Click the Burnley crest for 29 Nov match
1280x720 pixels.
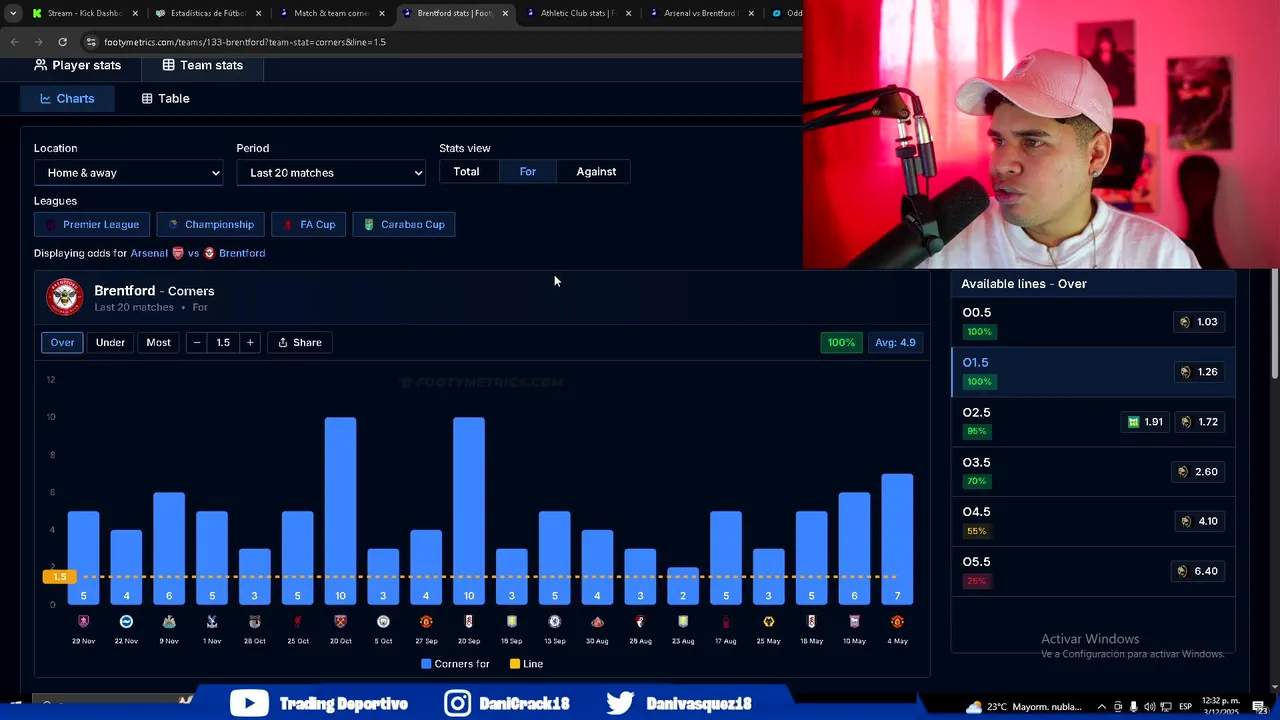[83, 621]
